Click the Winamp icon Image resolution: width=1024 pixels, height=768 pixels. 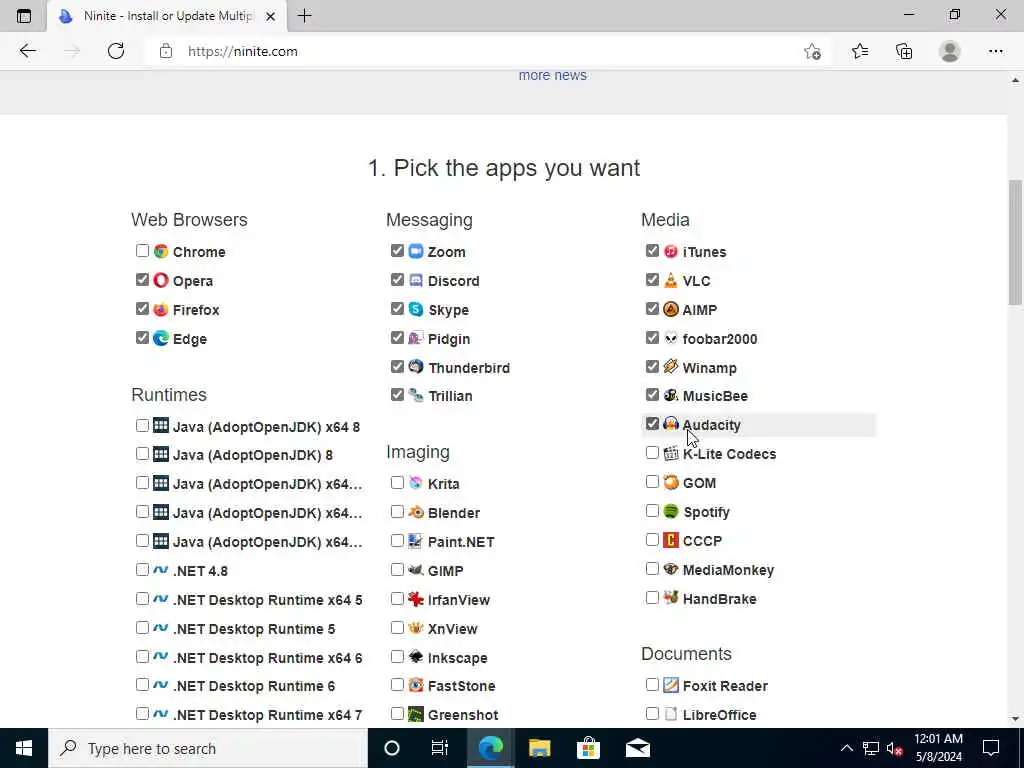pos(671,367)
